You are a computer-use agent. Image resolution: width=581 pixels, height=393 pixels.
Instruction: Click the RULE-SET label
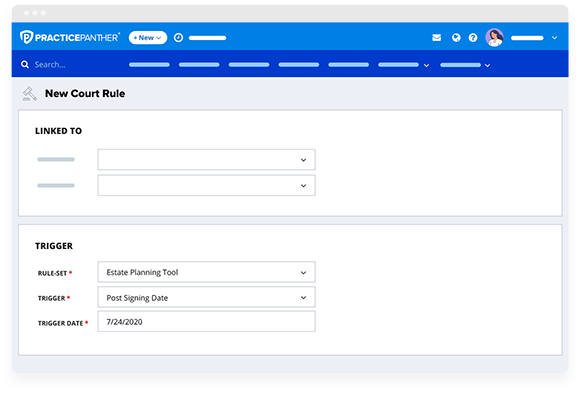coord(52,273)
